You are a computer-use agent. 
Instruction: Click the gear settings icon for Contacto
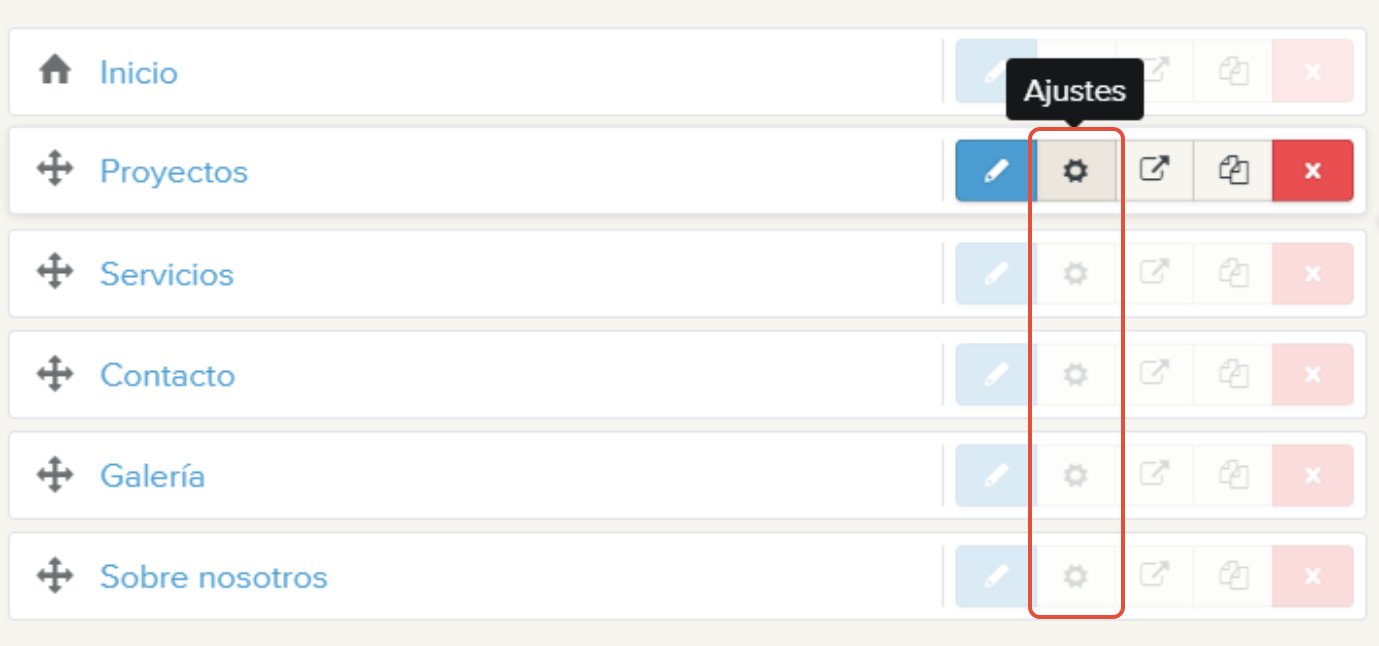point(1075,375)
